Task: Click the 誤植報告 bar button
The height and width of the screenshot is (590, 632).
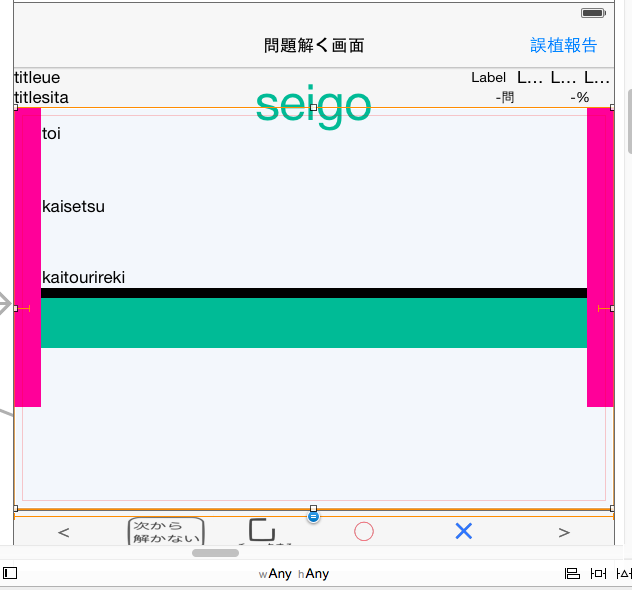Action: tap(563, 45)
